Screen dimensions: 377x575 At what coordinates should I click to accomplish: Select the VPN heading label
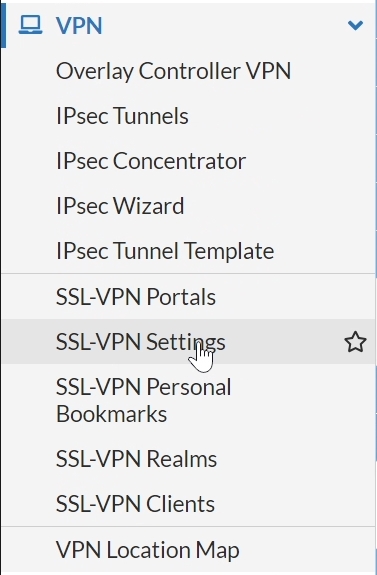click(79, 26)
